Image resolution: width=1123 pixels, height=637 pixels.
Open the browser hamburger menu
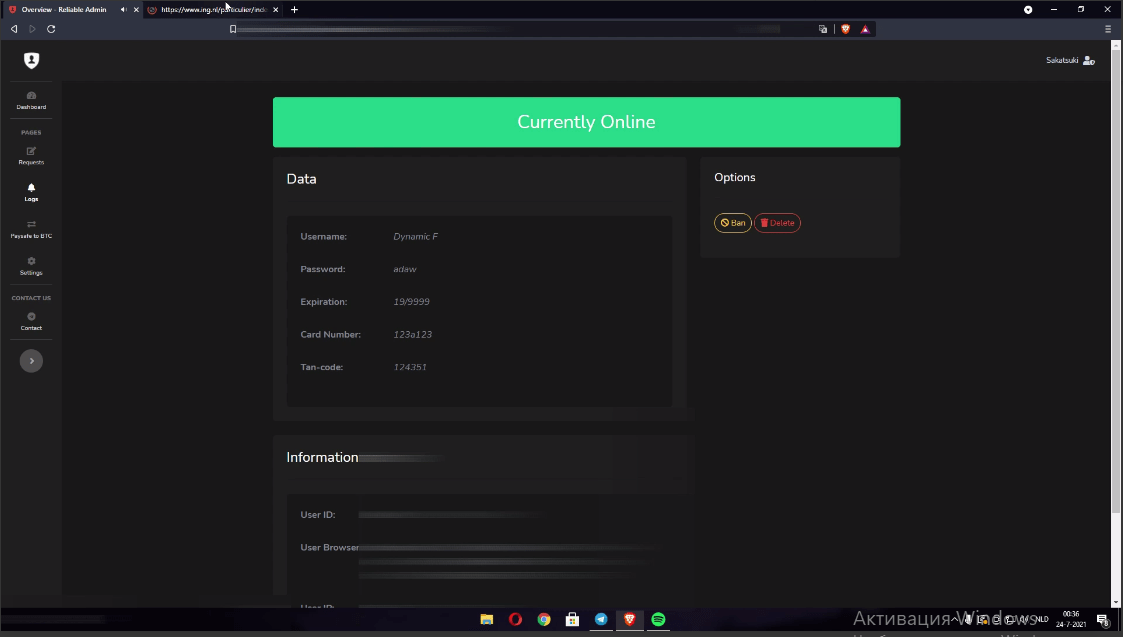(x=1108, y=29)
